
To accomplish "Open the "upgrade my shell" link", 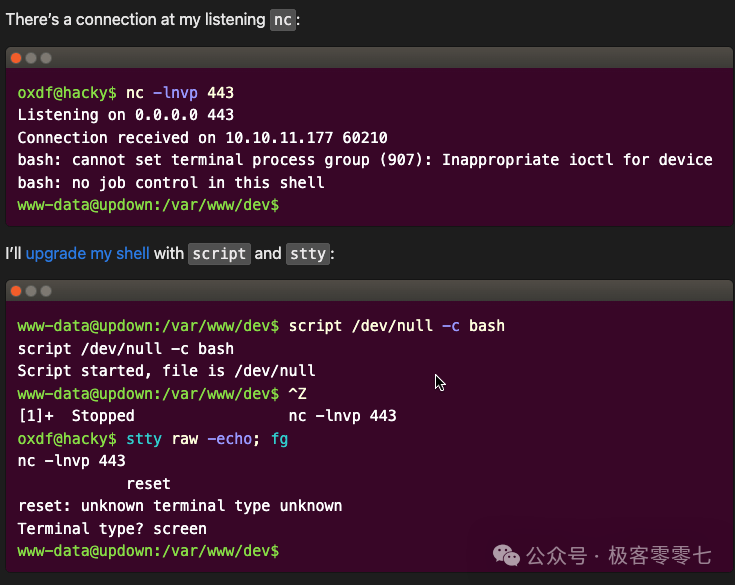I will coord(87,254).
